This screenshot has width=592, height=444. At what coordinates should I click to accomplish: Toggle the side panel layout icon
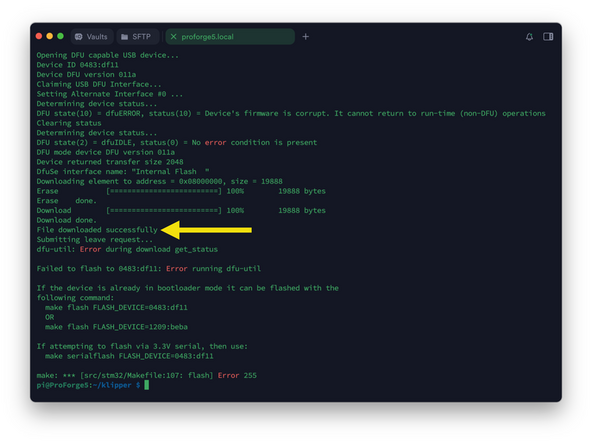[x=548, y=37]
